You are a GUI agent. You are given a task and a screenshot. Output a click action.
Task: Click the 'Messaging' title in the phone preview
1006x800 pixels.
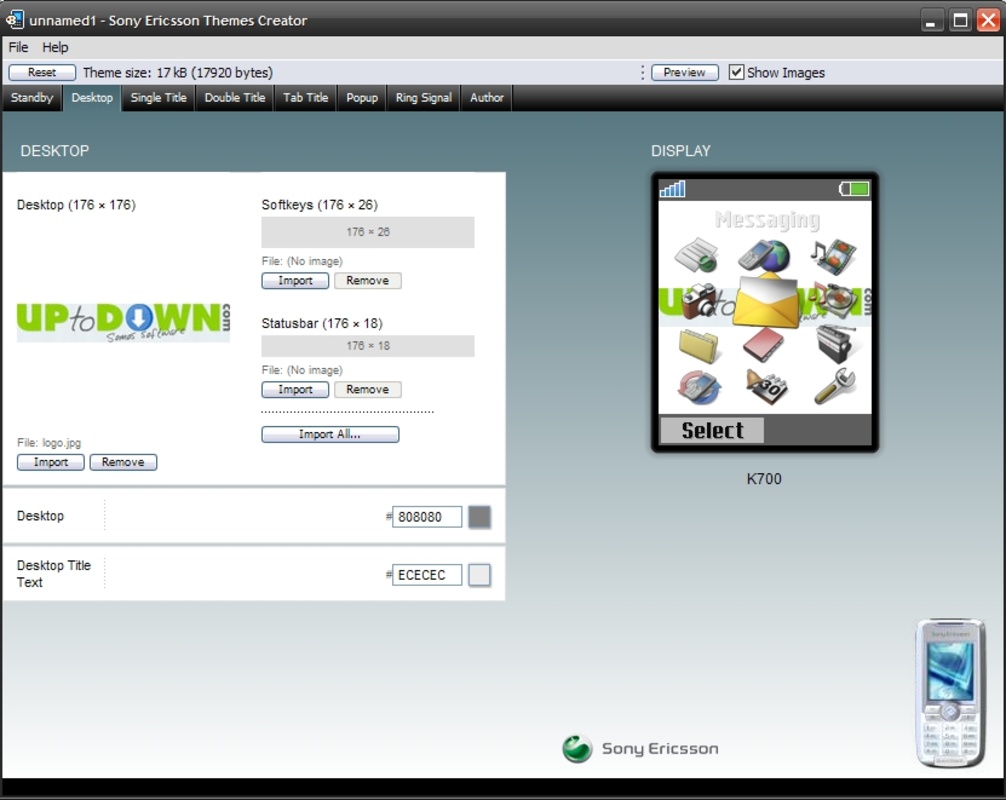pos(767,220)
